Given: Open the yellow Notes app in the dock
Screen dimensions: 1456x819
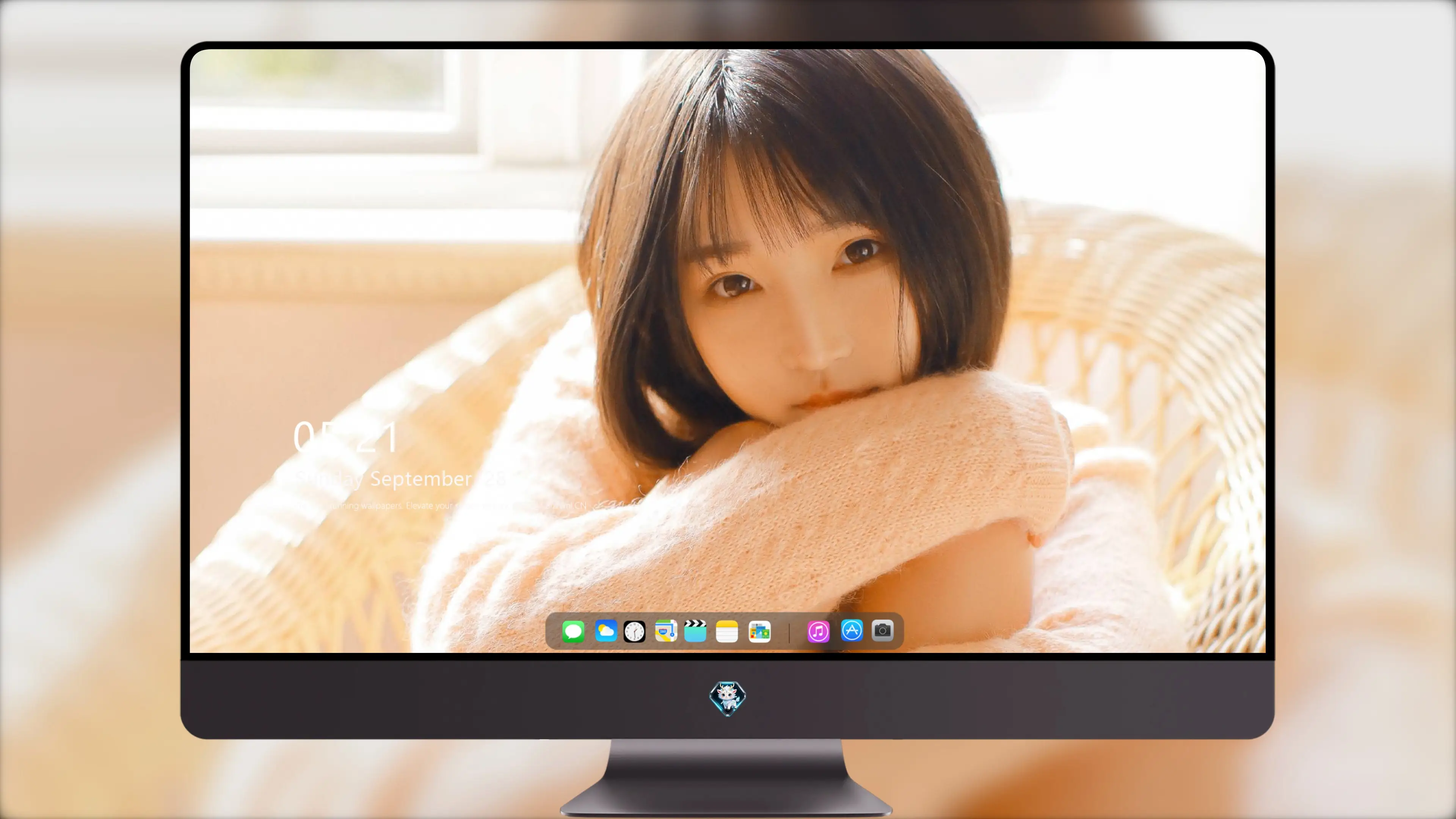Looking at the screenshot, I should [x=727, y=631].
